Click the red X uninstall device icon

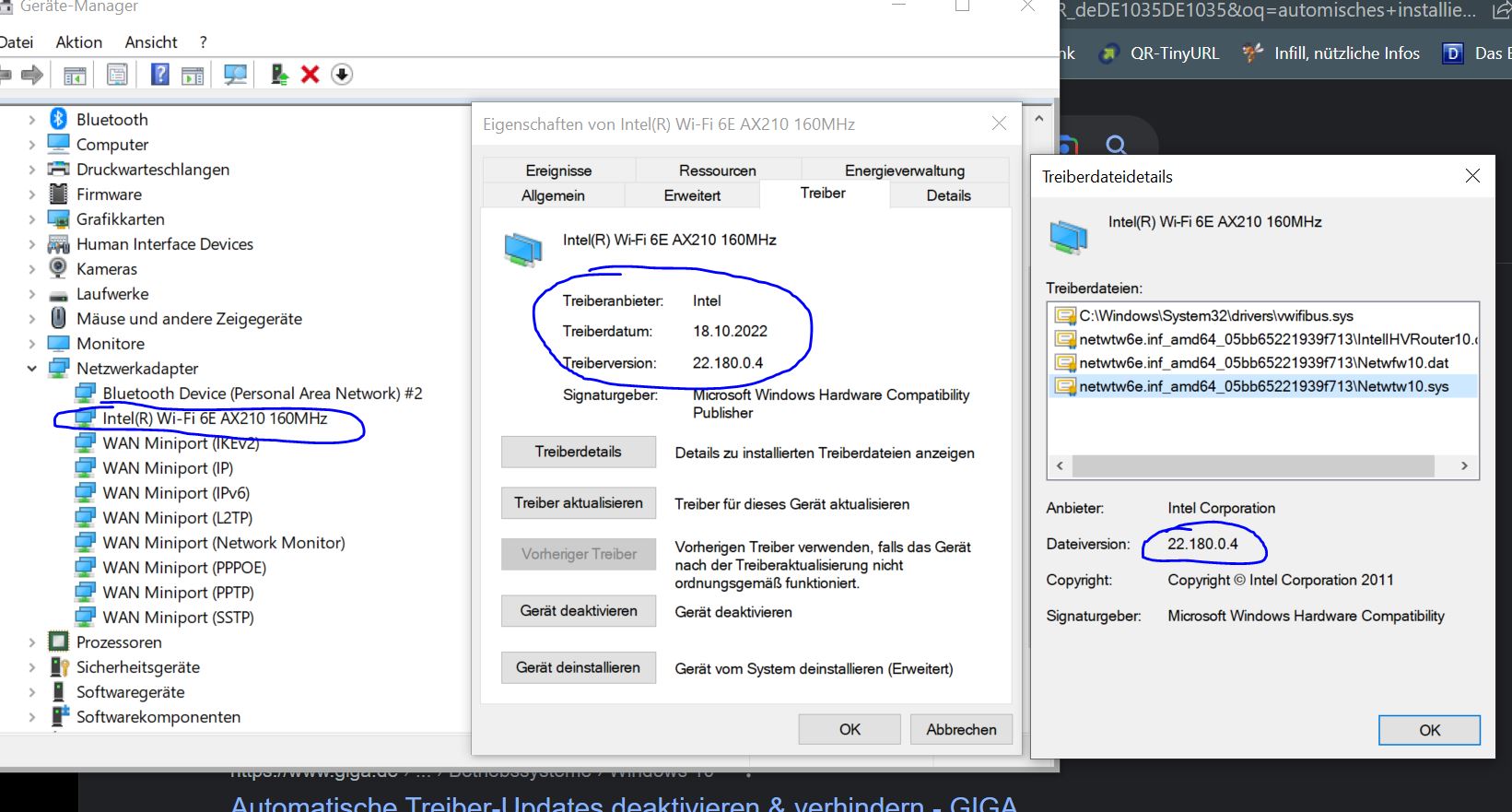(311, 75)
